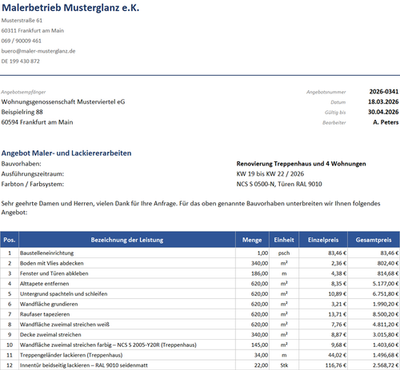
Task: Select 'Raufaser tapezieren' description
Action: 45,314
